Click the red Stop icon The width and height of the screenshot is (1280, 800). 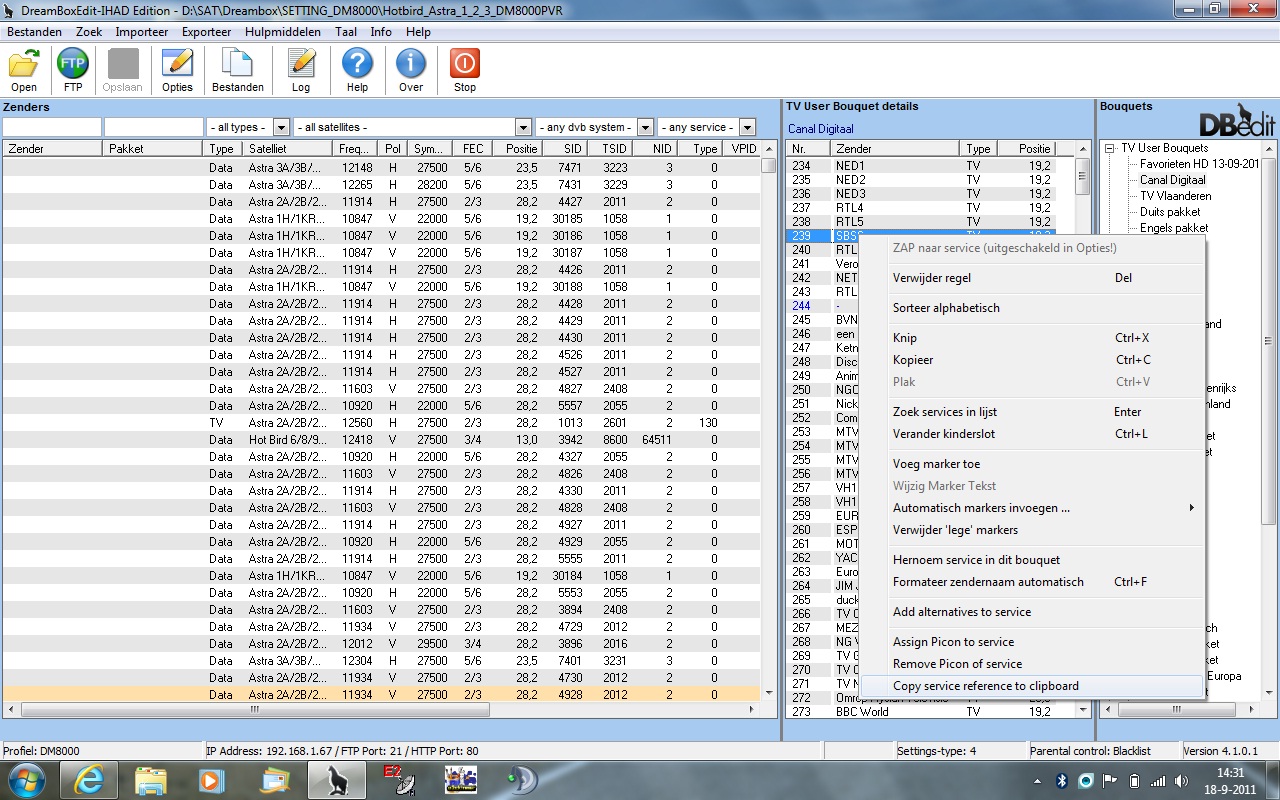[x=465, y=70]
